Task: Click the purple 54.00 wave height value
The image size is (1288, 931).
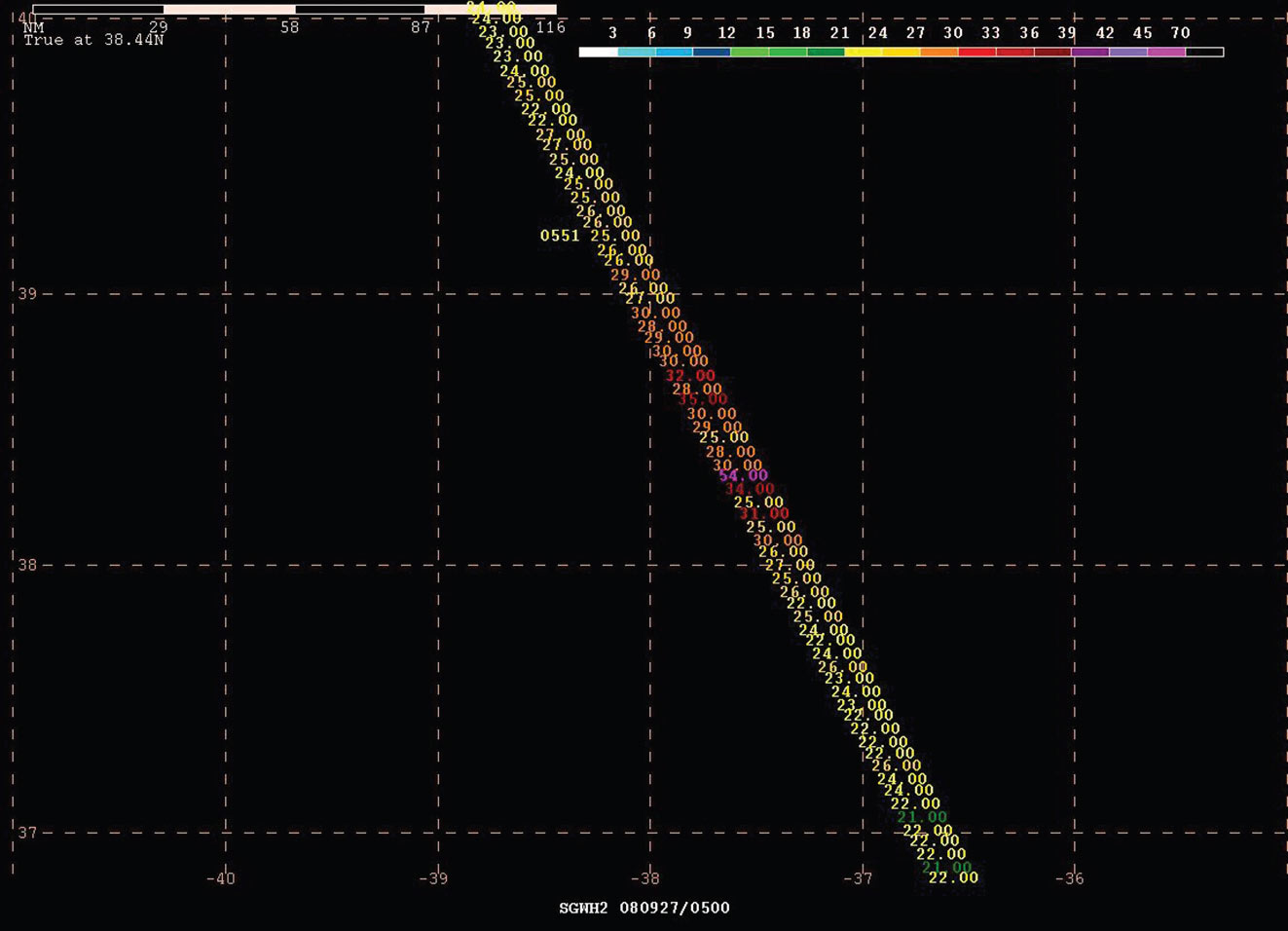Action: [x=743, y=476]
